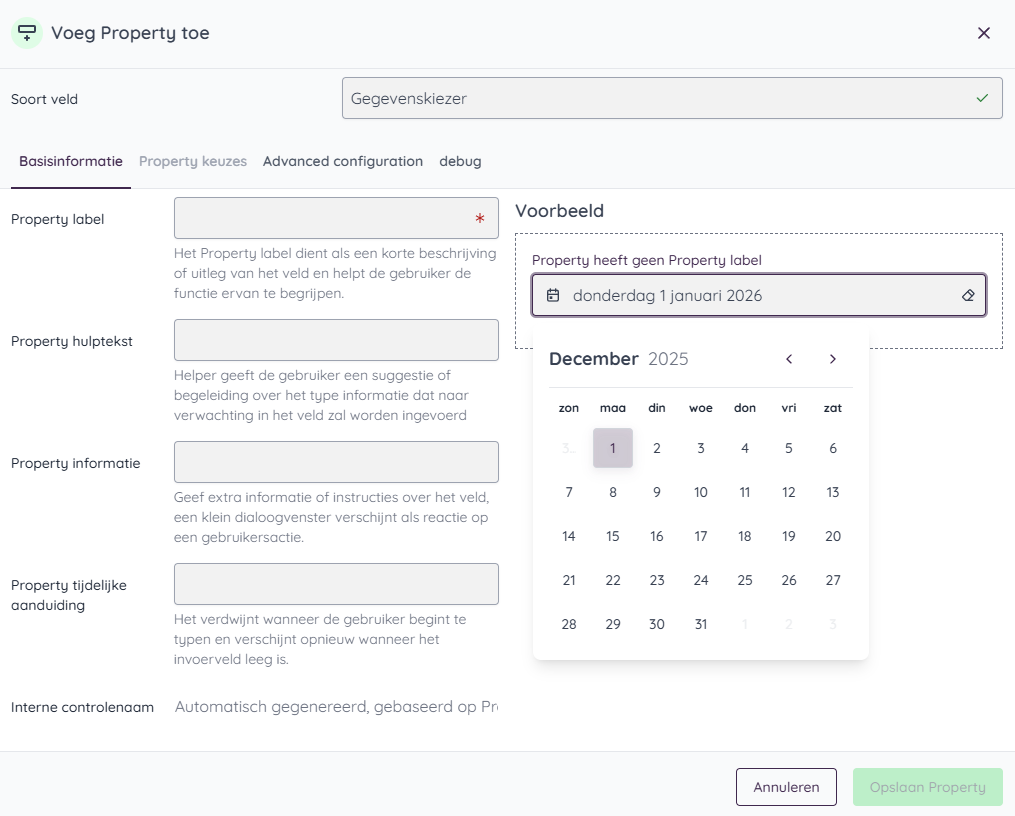The width and height of the screenshot is (1015, 816).
Task: Switch to Advanced configuration tab
Action: pos(342,161)
